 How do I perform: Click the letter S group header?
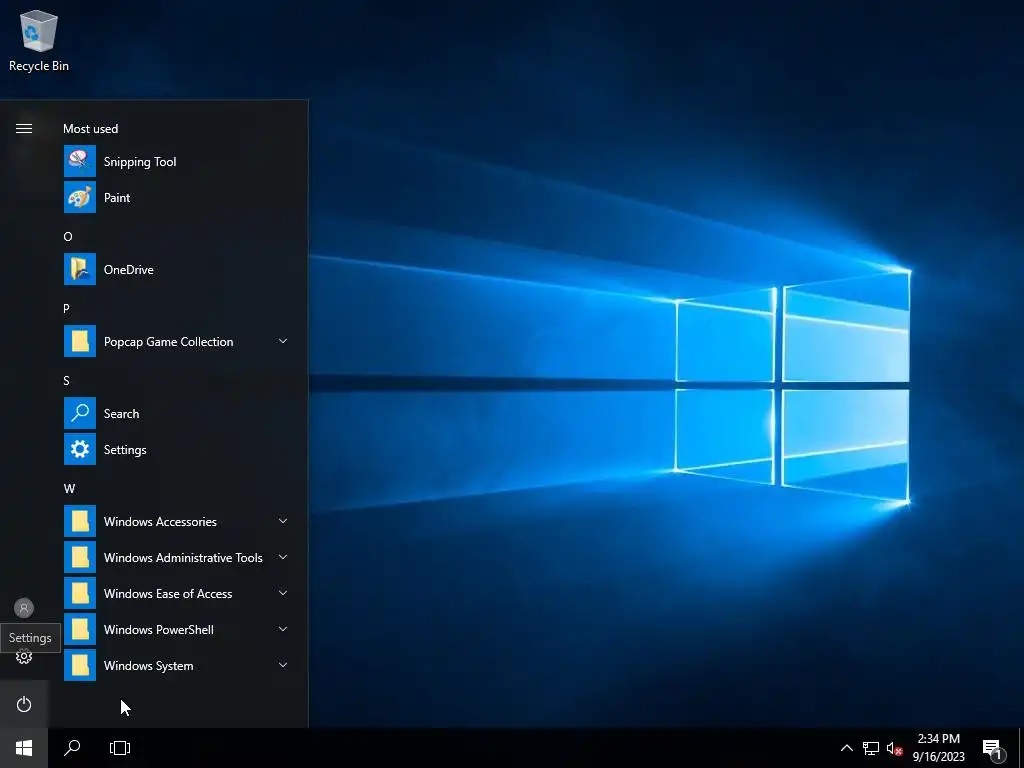(66, 381)
